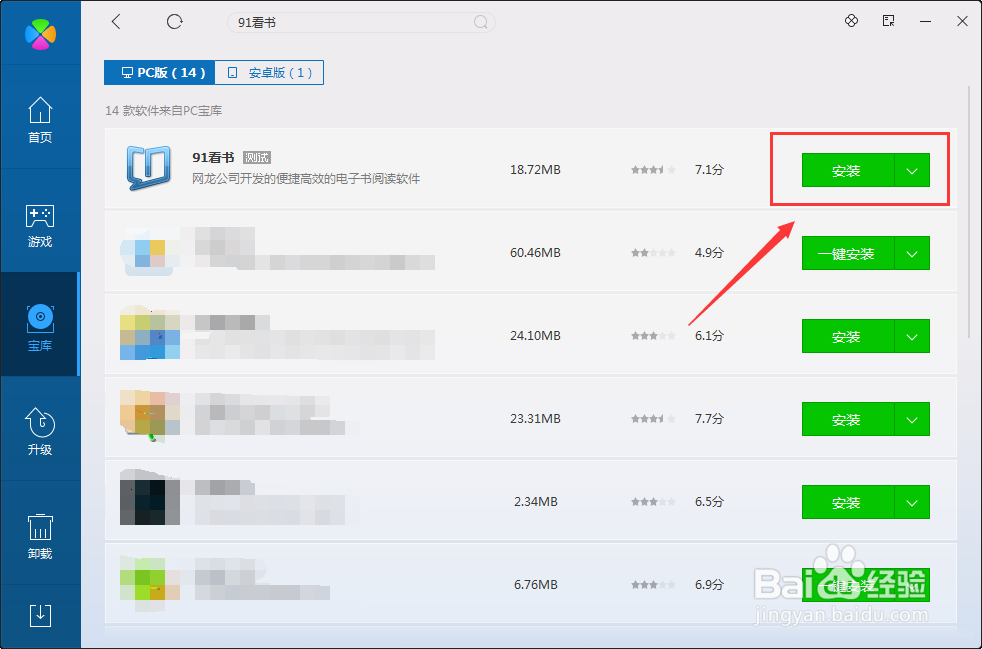Install the 23.31MB app
Screen dimensions: 982x649
coord(847,419)
